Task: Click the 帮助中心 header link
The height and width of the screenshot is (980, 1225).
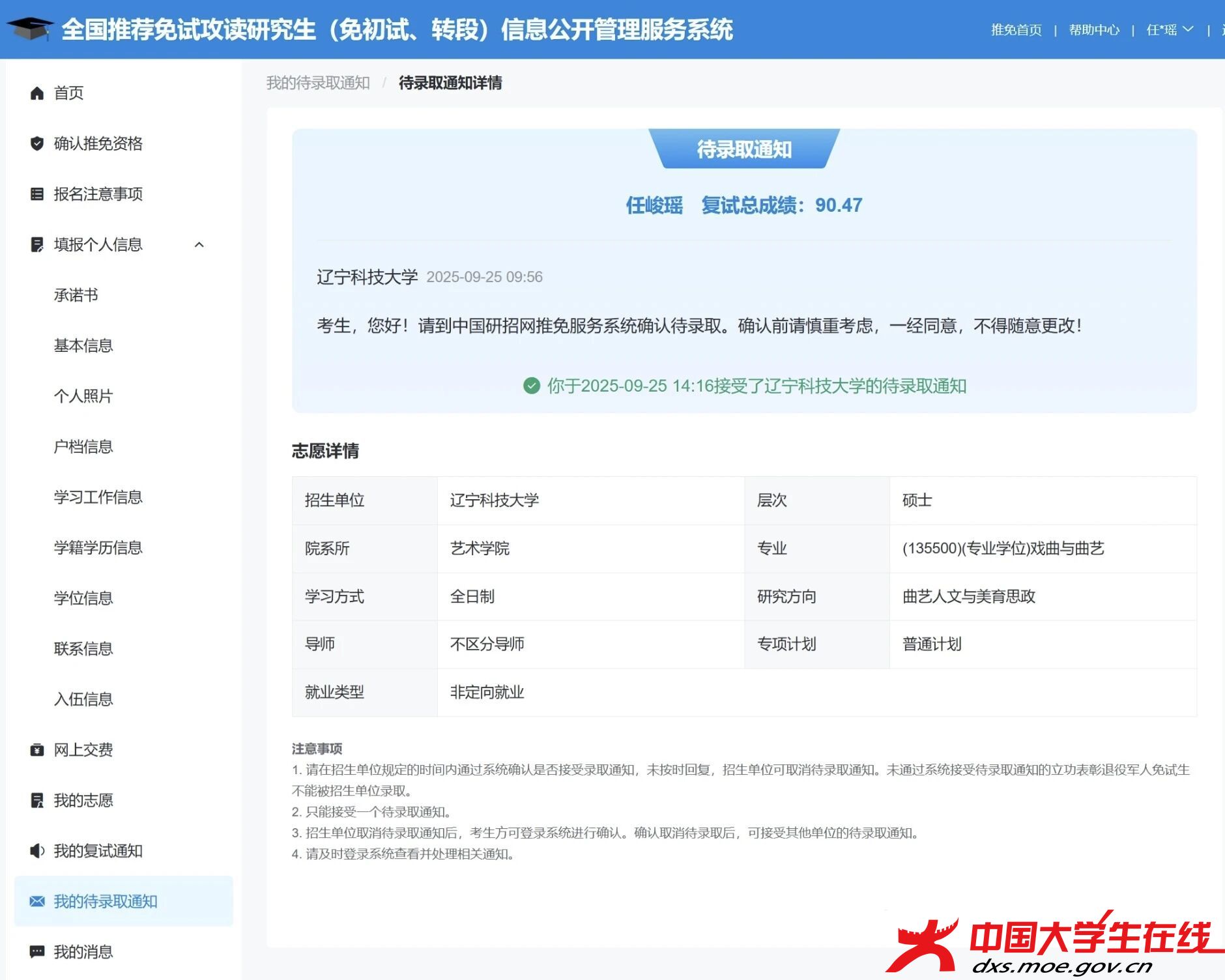Action: [1094, 29]
